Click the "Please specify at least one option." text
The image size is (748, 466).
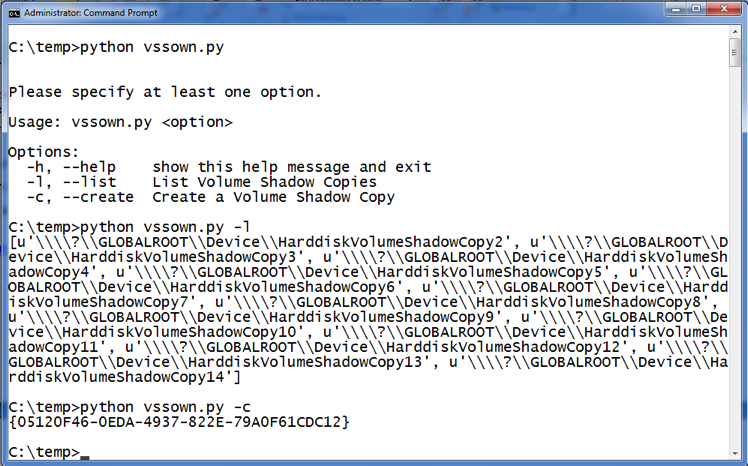click(x=165, y=92)
